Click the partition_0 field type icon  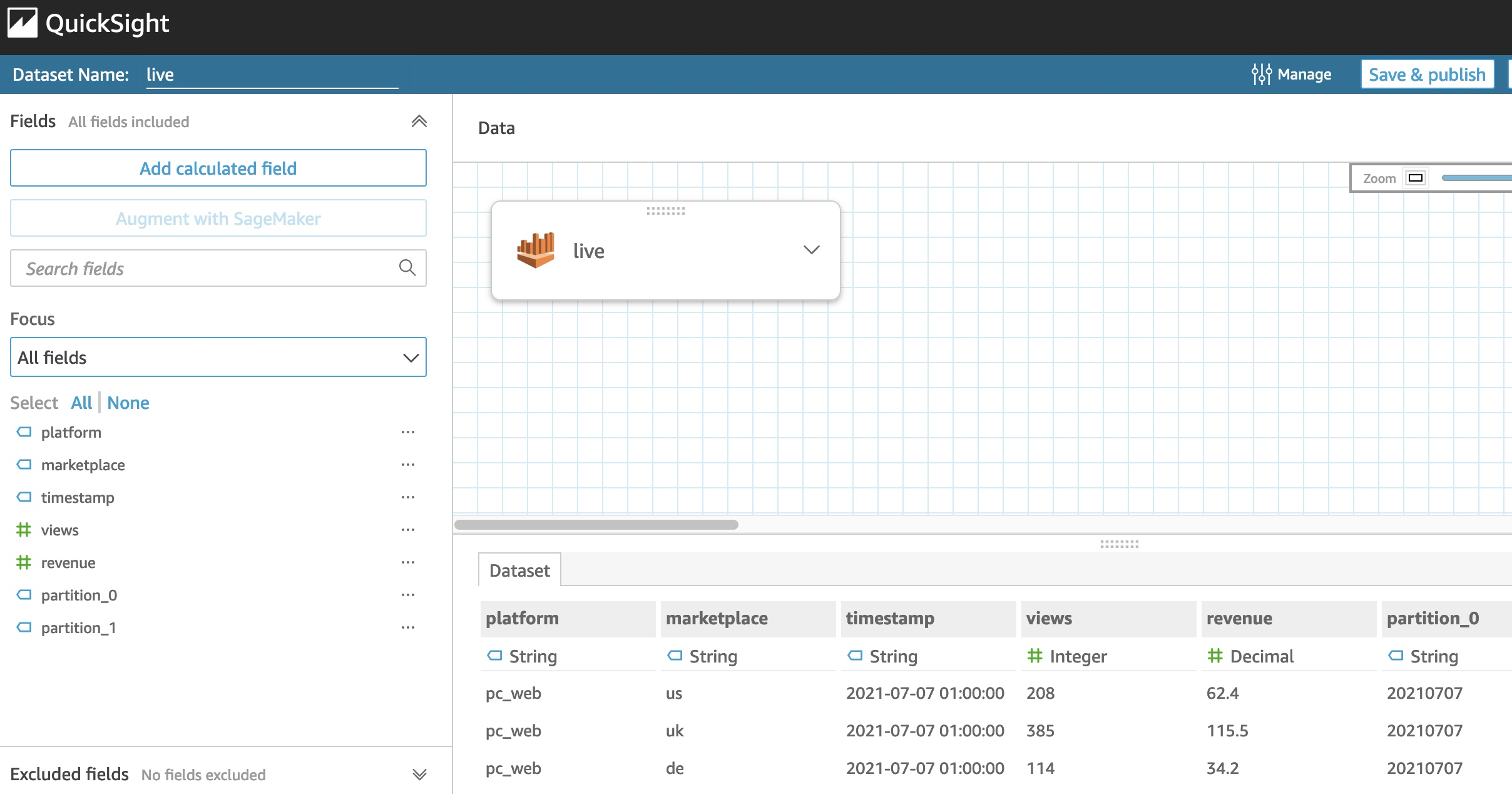(x=24, y=595)
